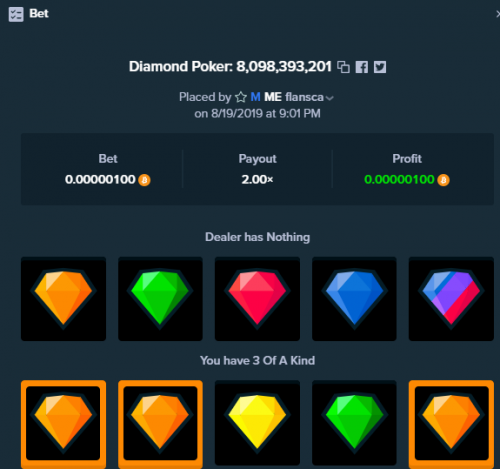
Task: Click the Diamond Poker bet ID title
Action: pyautogui.click(x=230, y=67)
